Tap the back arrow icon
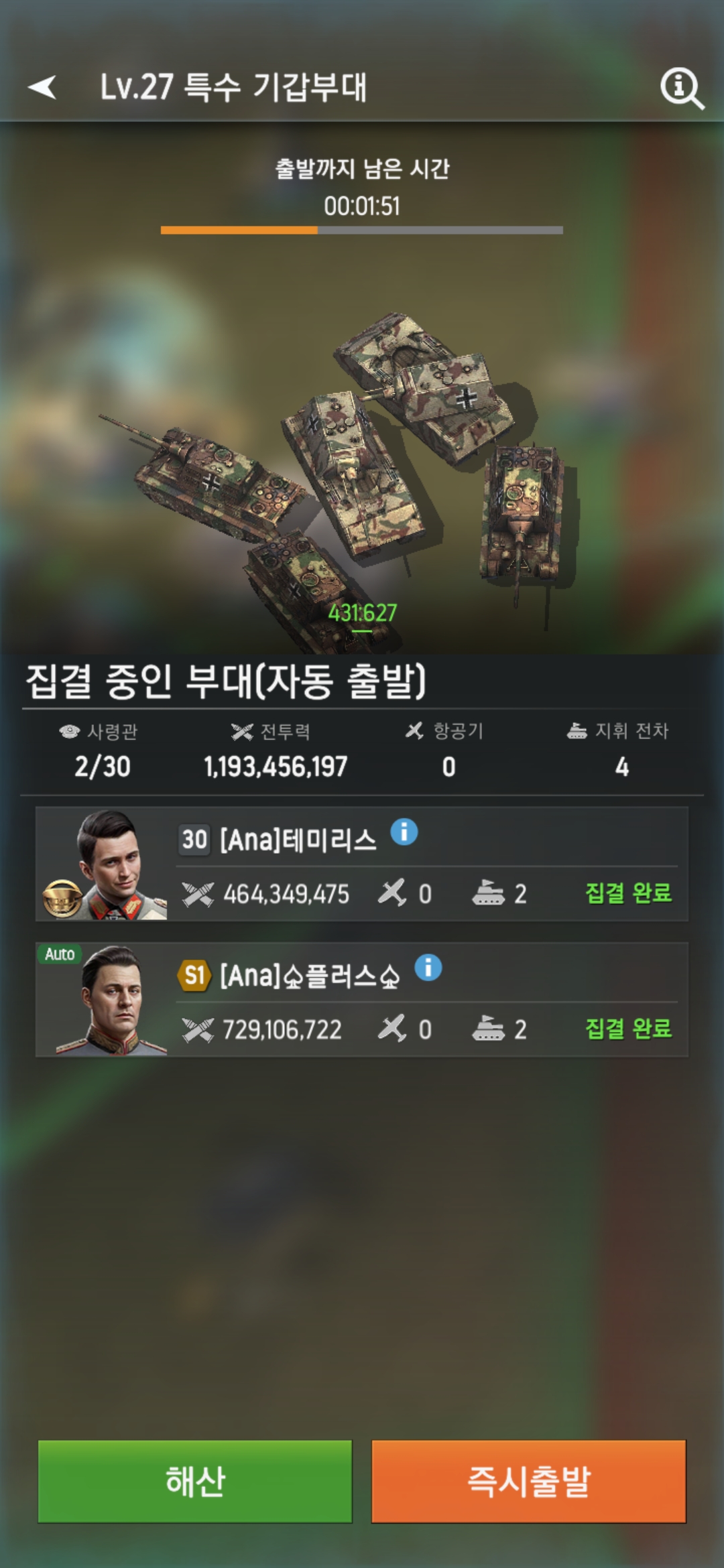 click(42, 86)
